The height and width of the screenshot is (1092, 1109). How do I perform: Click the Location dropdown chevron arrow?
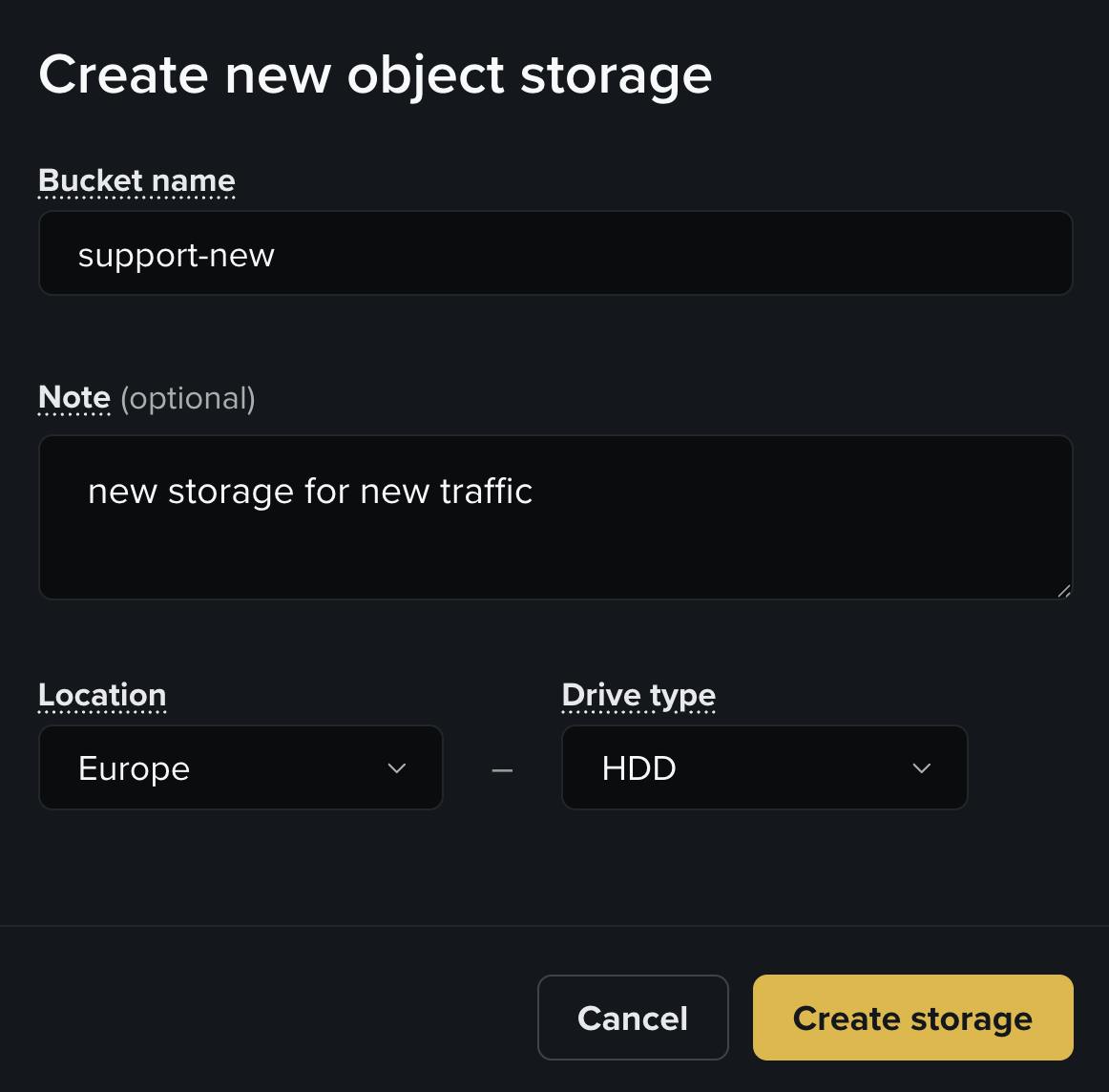[x=397, y=768]
